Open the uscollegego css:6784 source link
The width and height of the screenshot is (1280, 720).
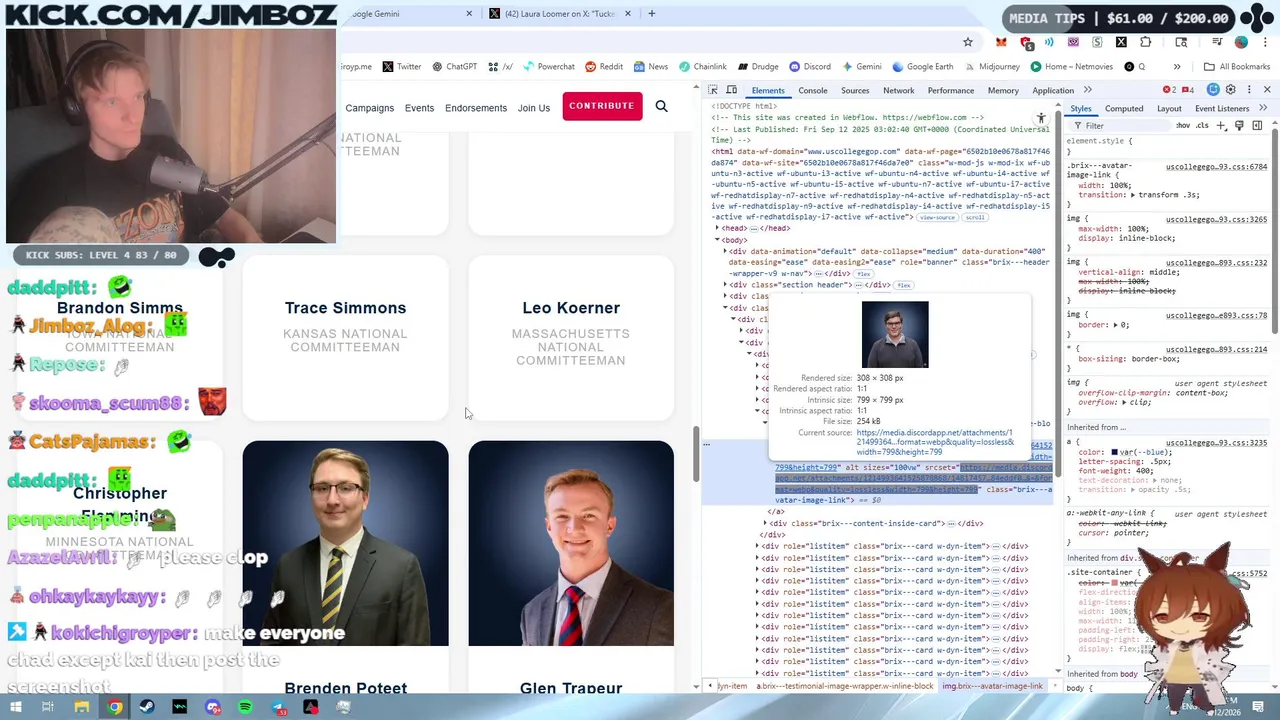(1216, 167)
